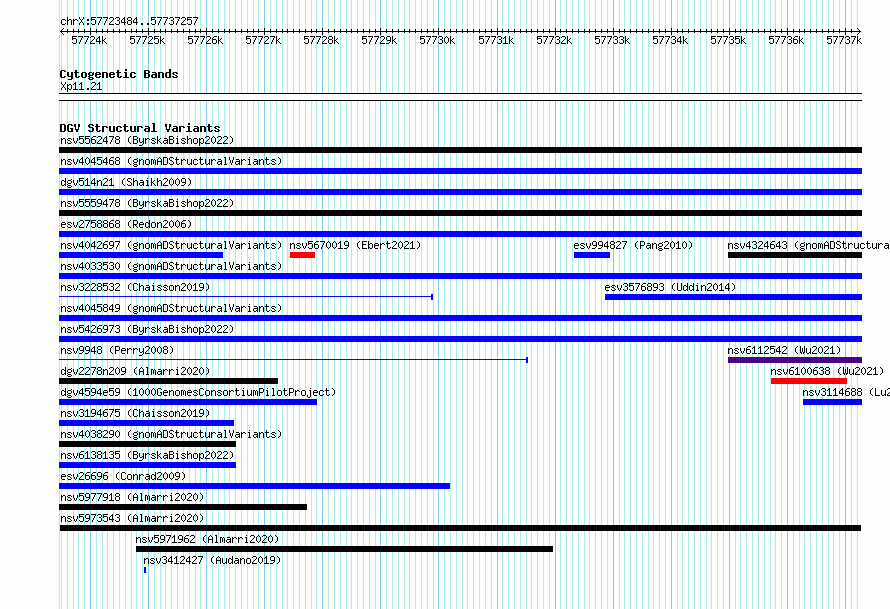Image resolution: width=890 pixels, height=609 pixels.
Task: Click the red bar under nsv6100638
Action: coord(809,381)
